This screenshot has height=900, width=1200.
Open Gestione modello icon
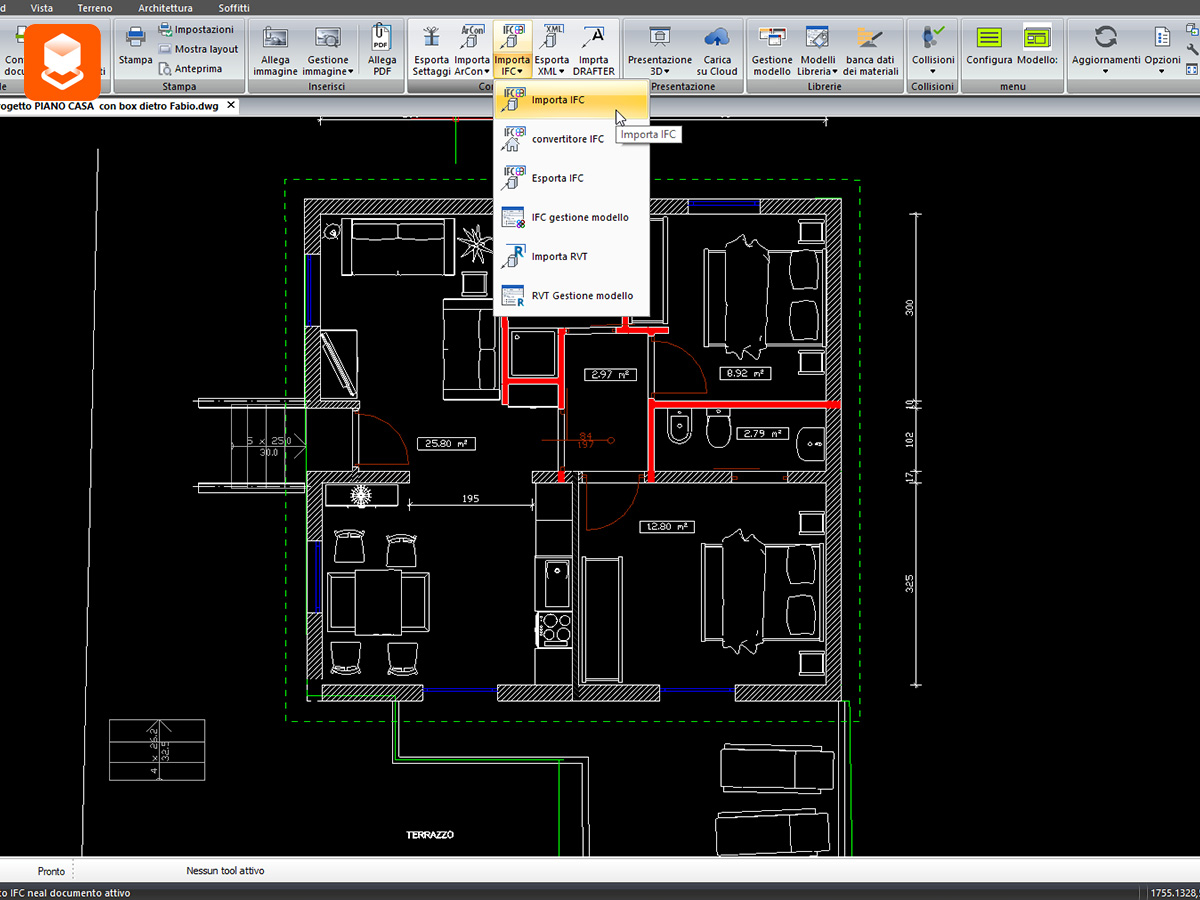click(772, 50)
